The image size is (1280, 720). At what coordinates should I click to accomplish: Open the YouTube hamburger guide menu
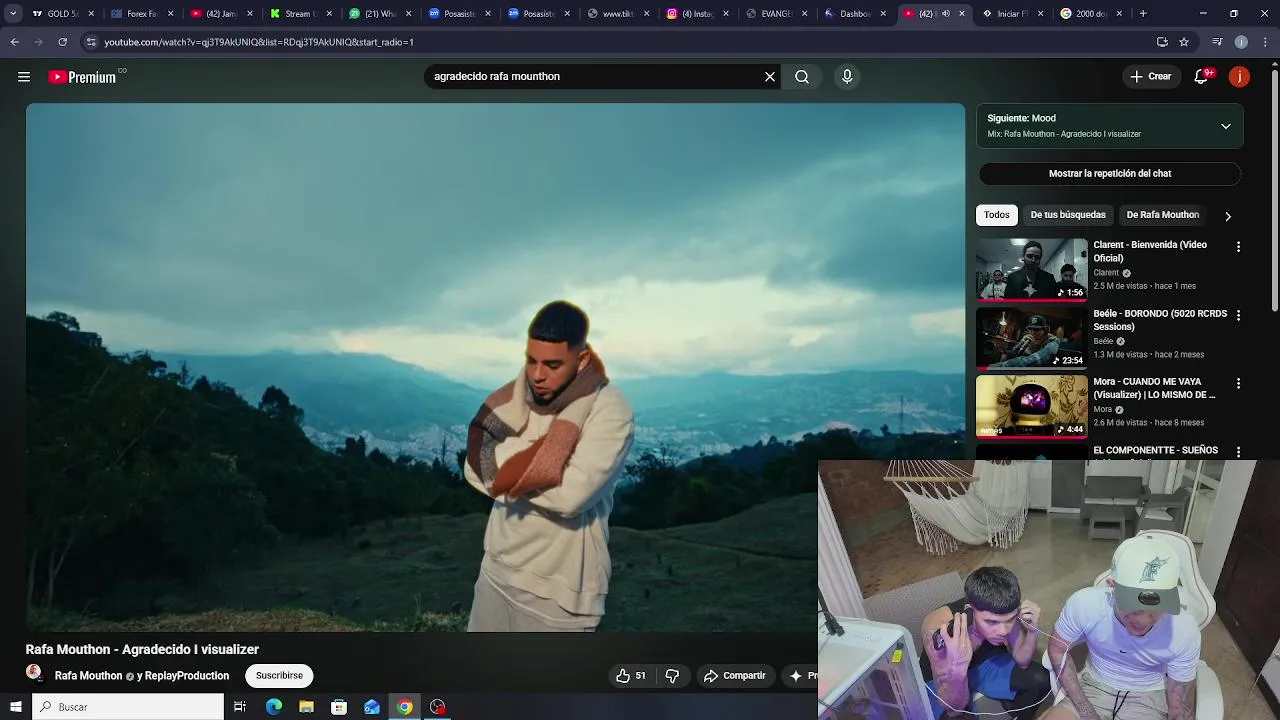[x=24, y=77]
